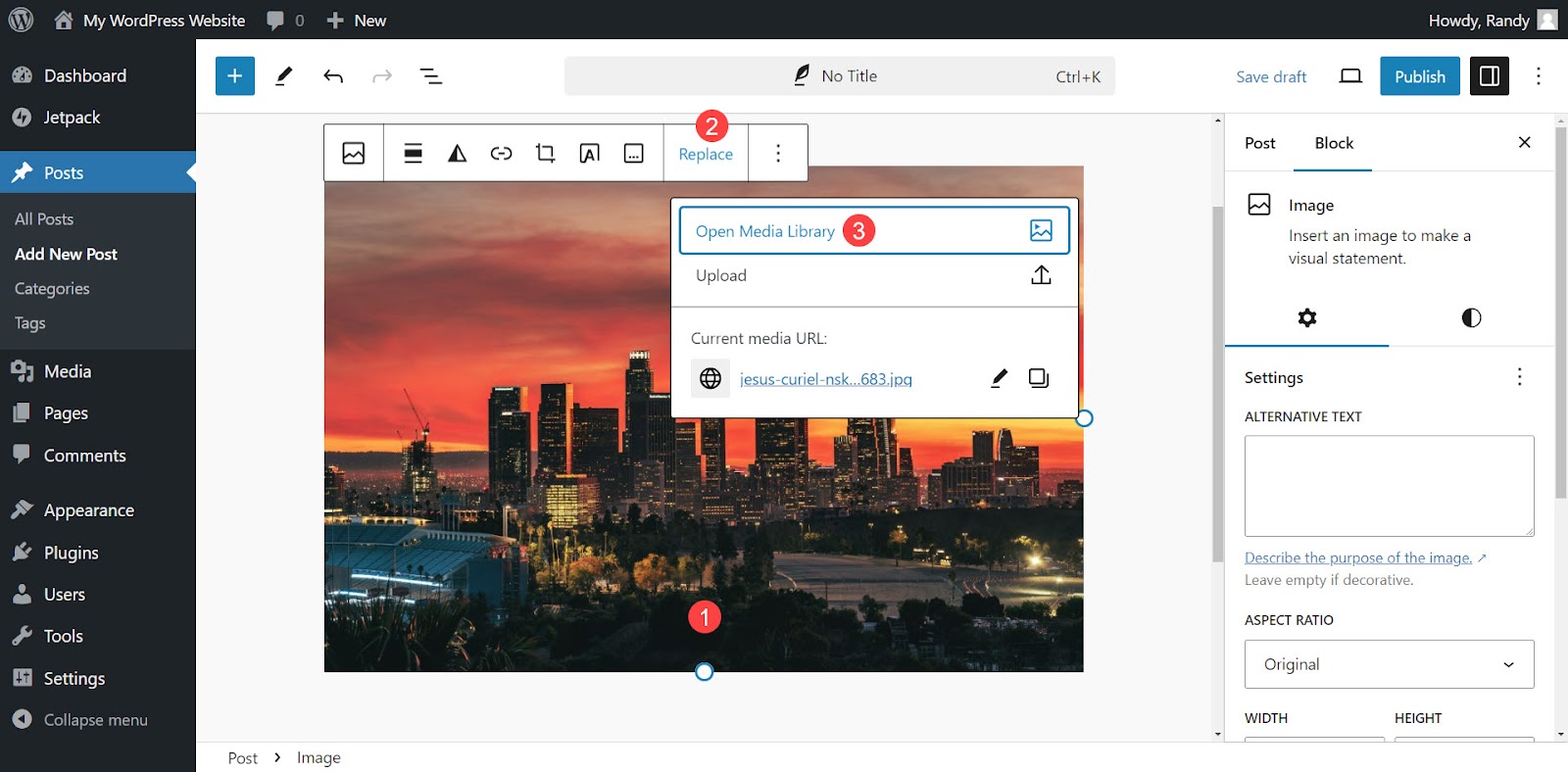Undo the last change
This screenshot has height=772, width=1568.
[x=333, y=76]
